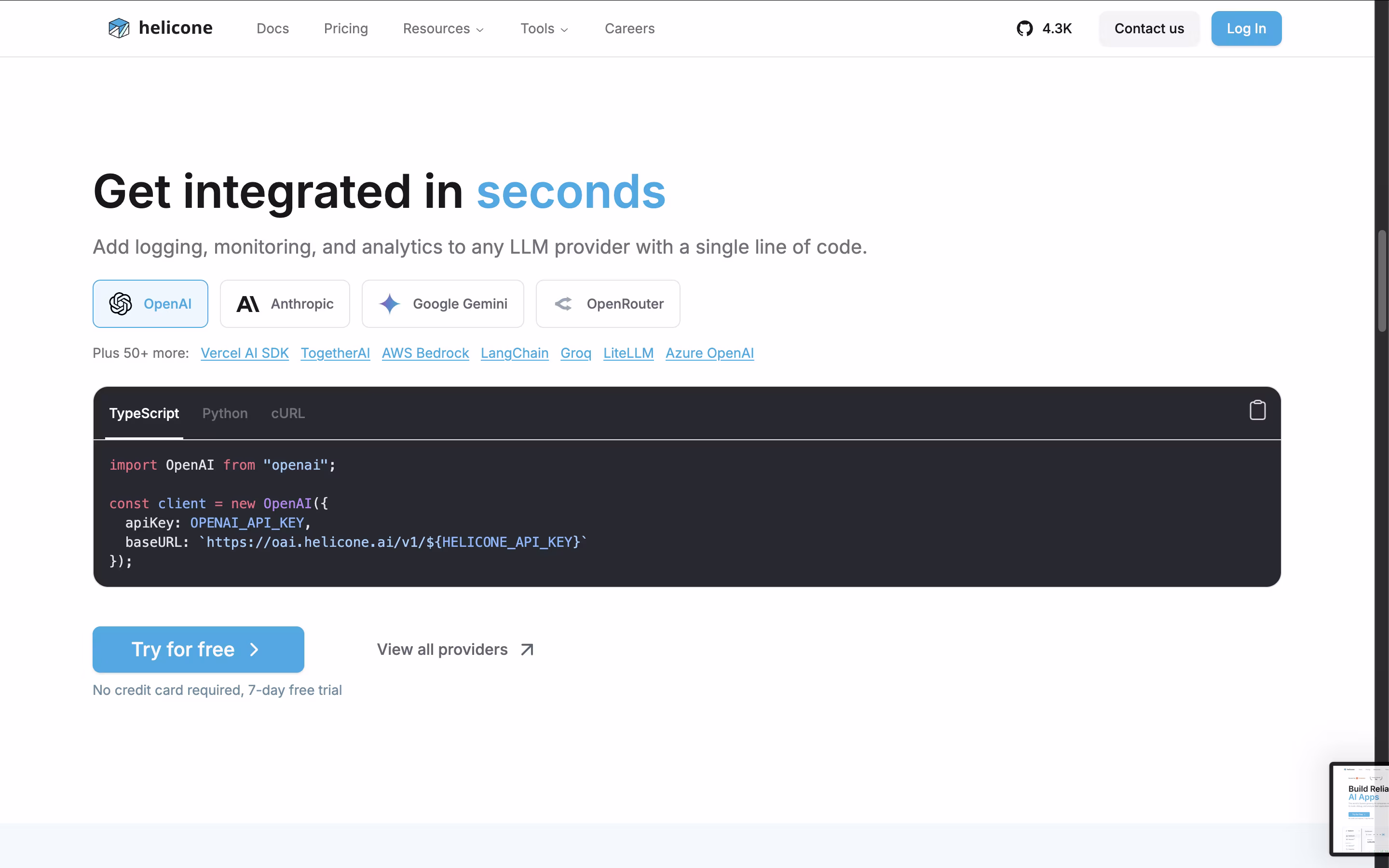Viewport: 1389px width, 868px height.
Task: Open the LangChain link
Action: pyautogui.click(x=514, y=353)
